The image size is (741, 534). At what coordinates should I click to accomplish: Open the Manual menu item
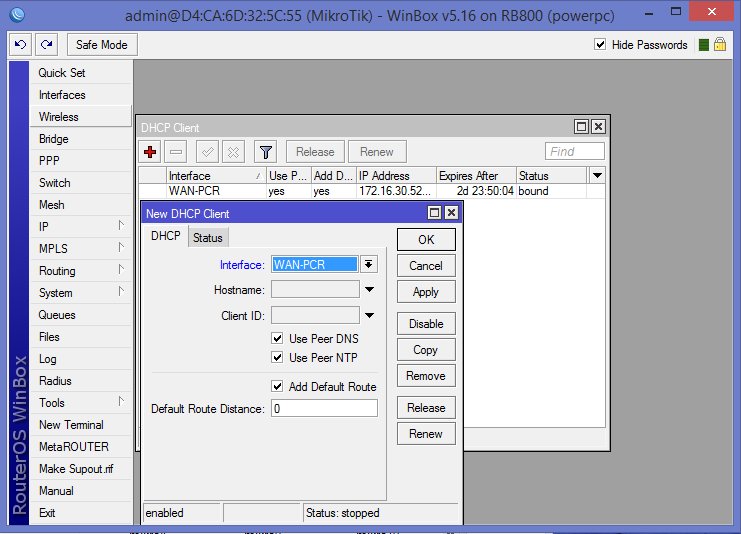(x=81, y=491)
